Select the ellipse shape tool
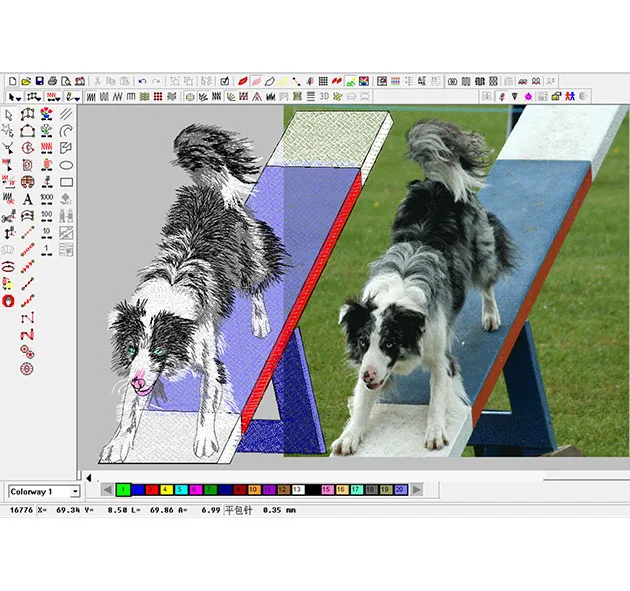 point(66,165)
